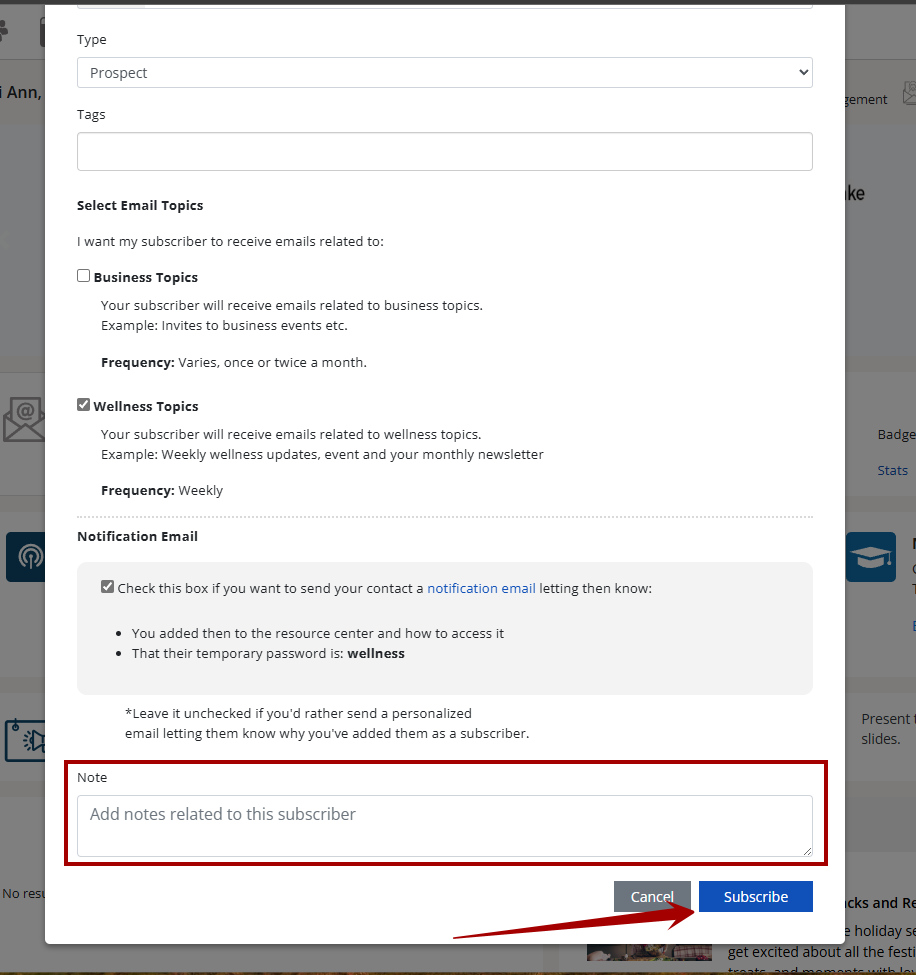The height and width of the screenshot is (975, 916).
Task: Uncheck the notification email checkbox
Action: coord(108,587)
